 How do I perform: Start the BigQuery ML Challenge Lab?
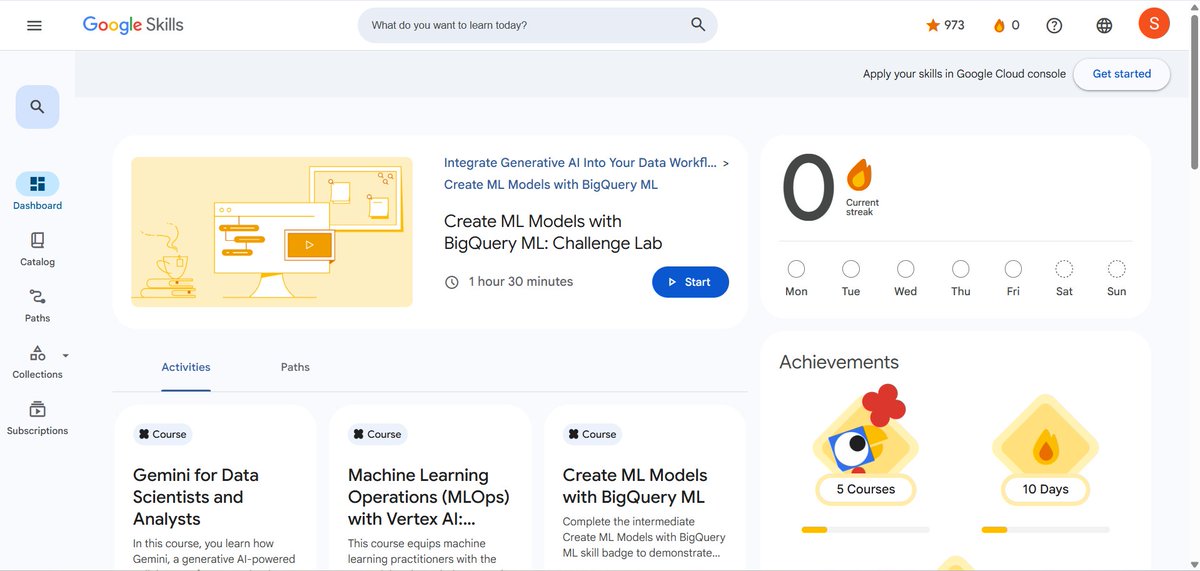(x=690, y=282)
